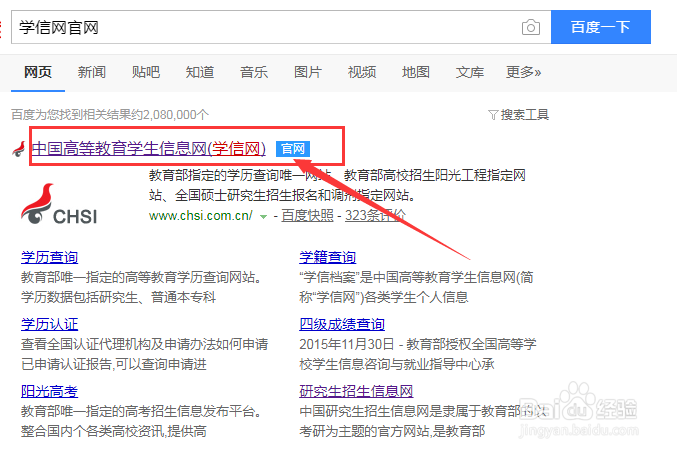Open the 学历查询 sublink

[50, 257]
